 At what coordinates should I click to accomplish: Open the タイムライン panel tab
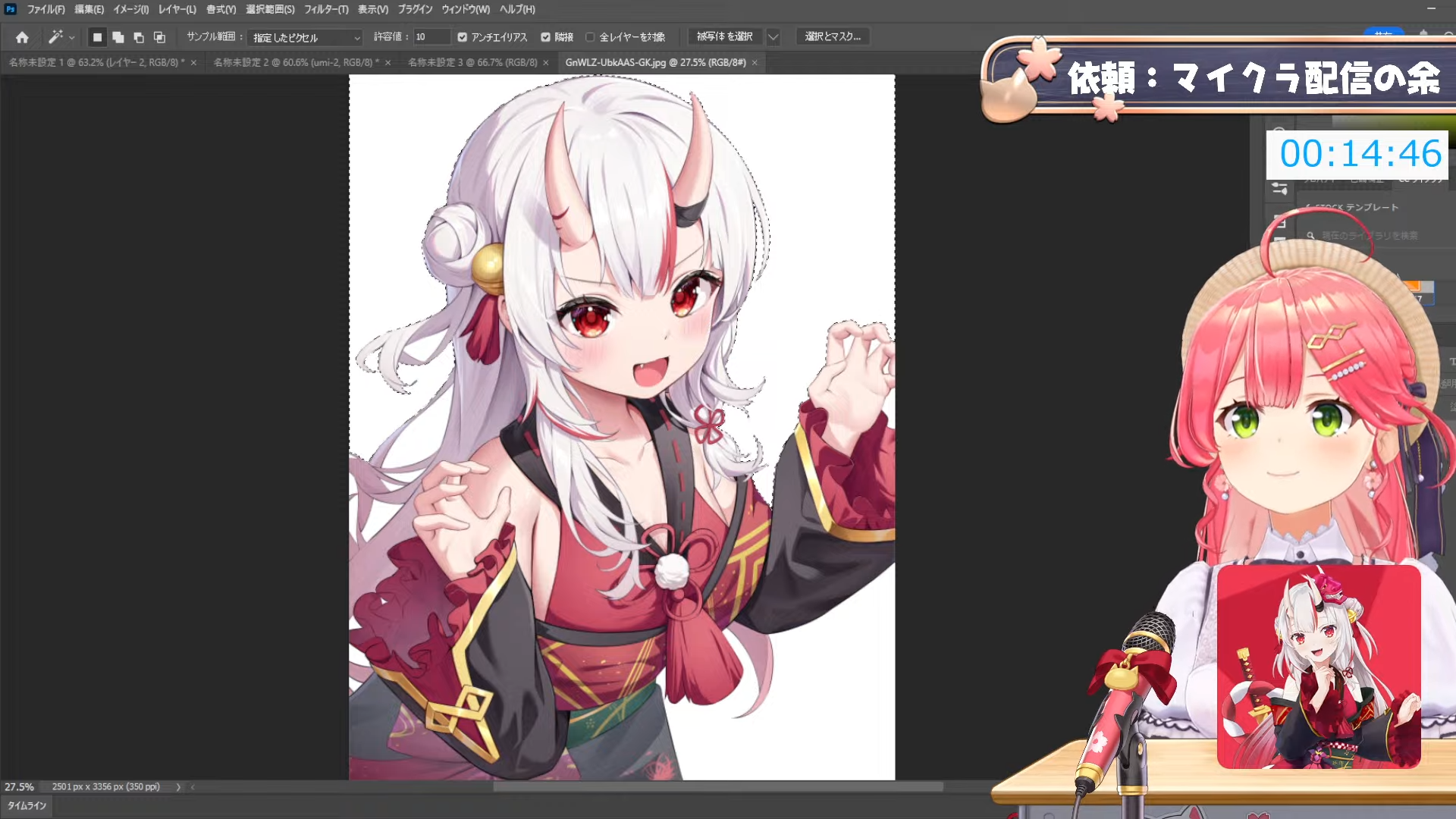(27, 805)
